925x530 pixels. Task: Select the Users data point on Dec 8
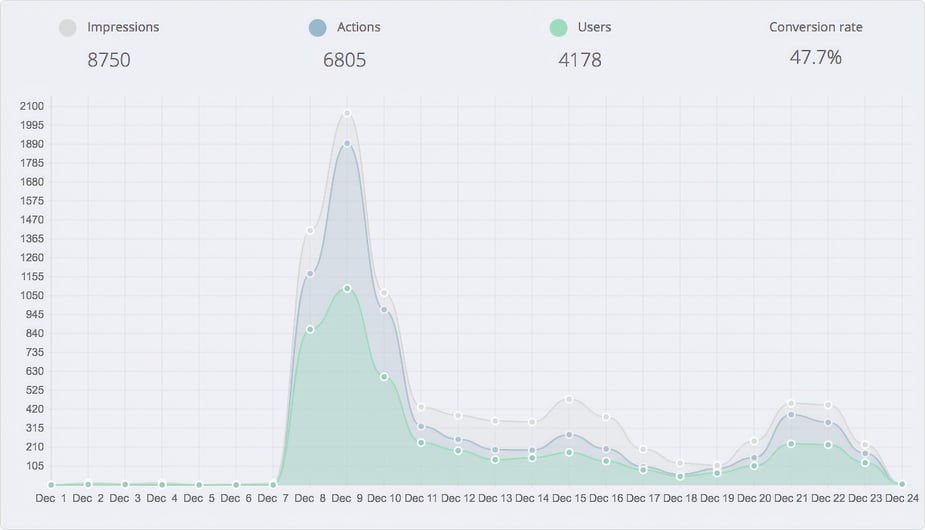[x=310, y=329]
